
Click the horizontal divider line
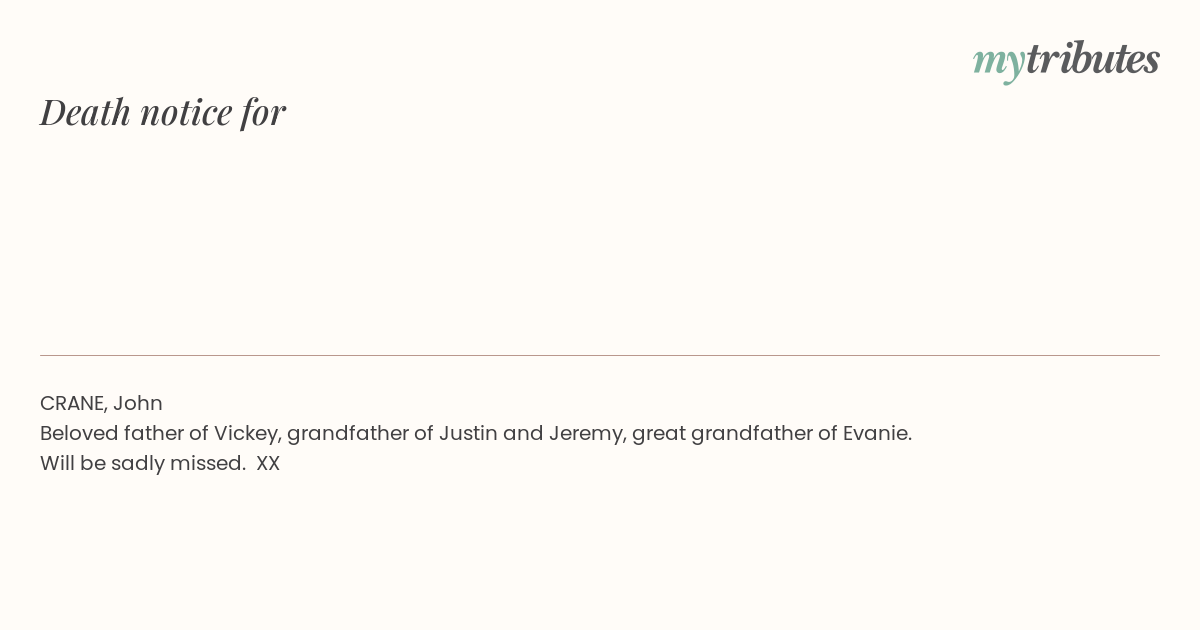[600, 355]
